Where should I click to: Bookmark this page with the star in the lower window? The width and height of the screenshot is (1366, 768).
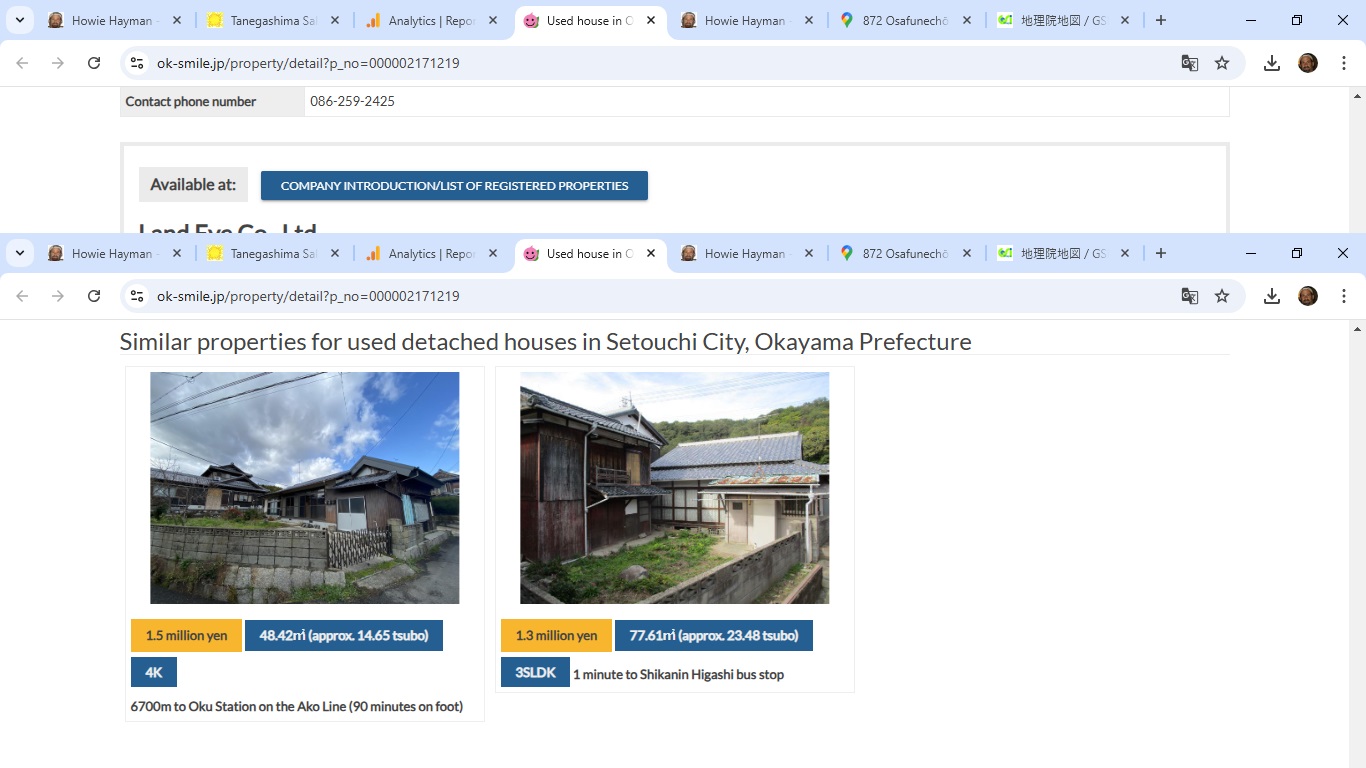coord(1221,296)
